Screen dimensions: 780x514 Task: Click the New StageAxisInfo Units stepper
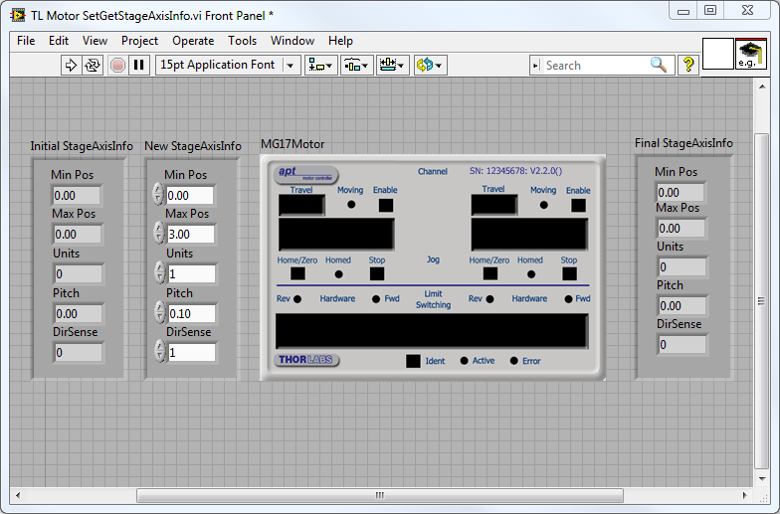159,273
